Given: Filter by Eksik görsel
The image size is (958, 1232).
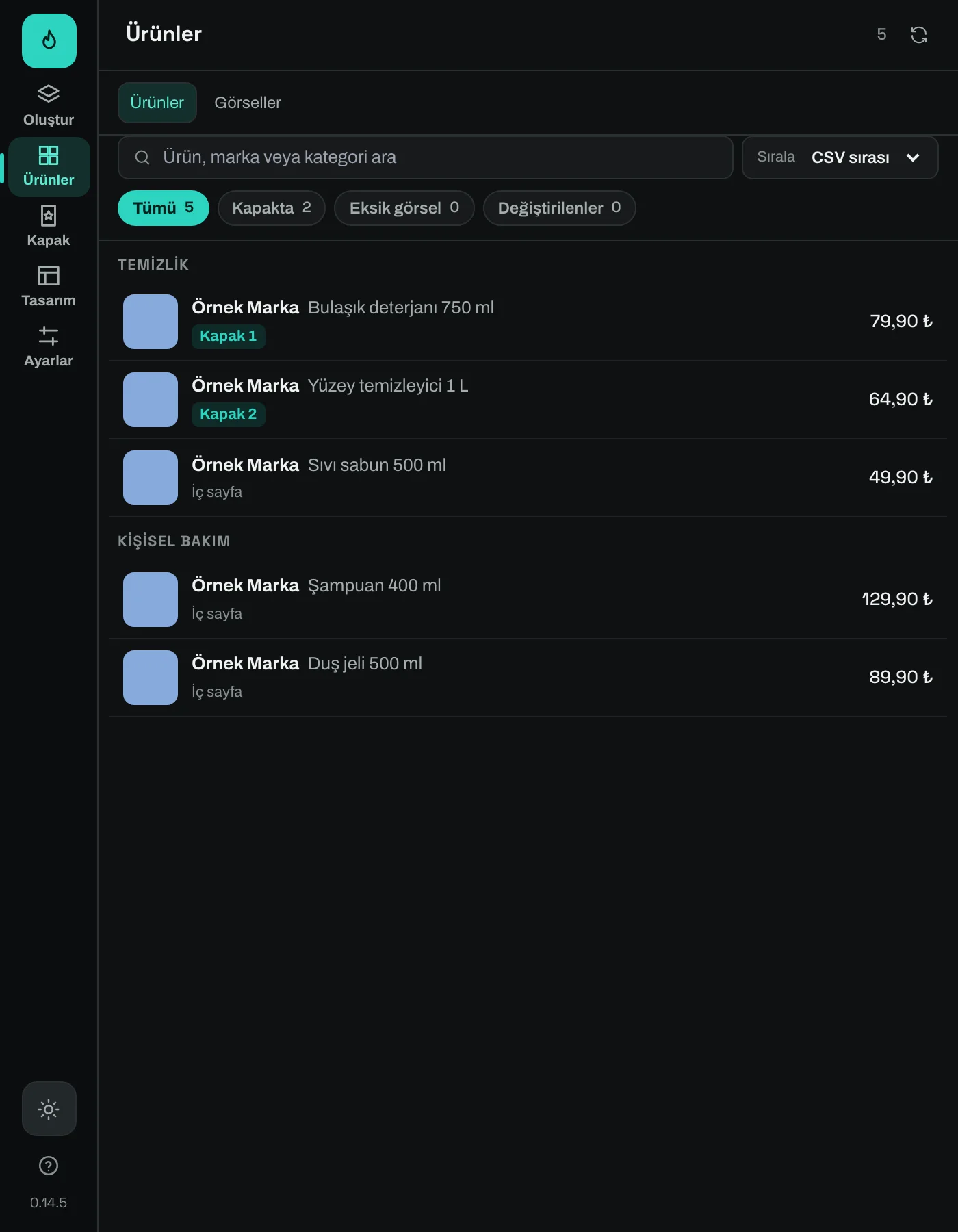Looking at the screenshot, I should pyautogui.click(x=404, y=208).
